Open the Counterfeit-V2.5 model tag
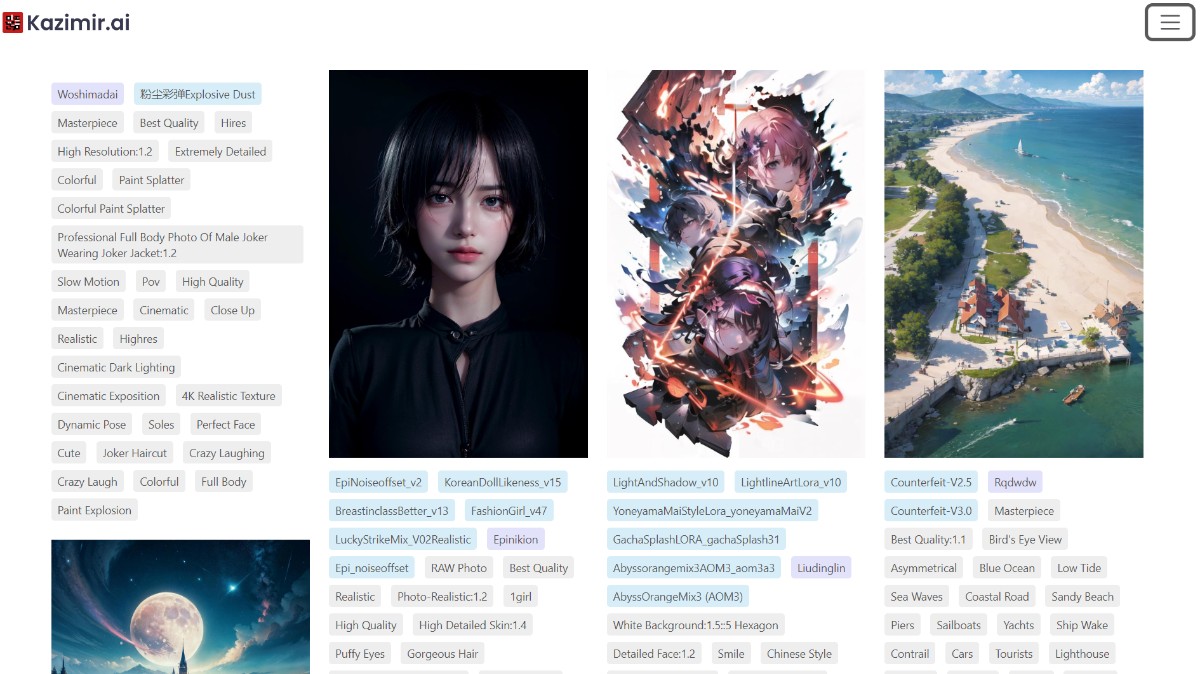 coord(931,482)
